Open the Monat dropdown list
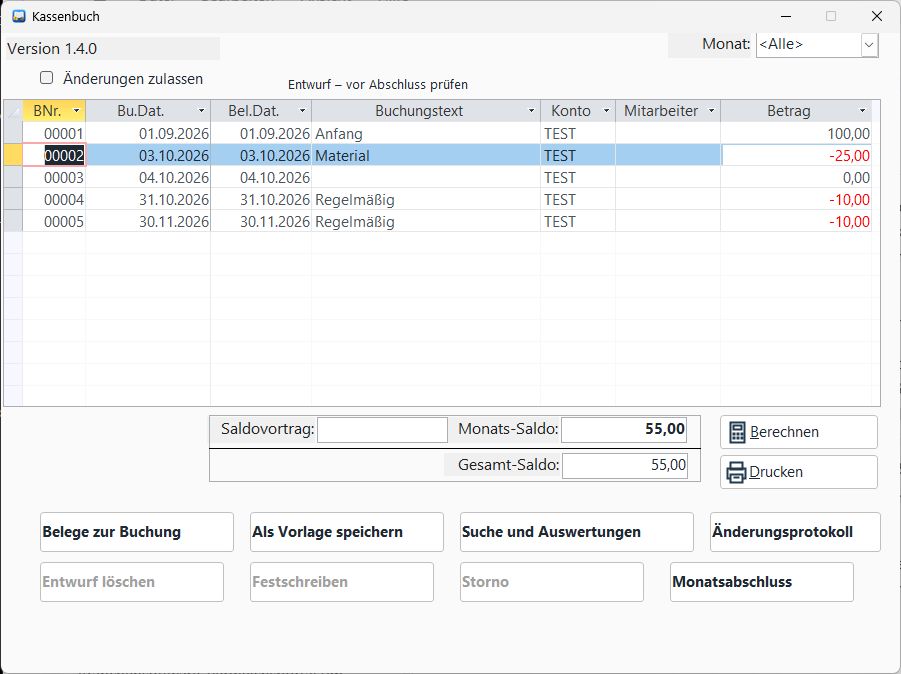Screen dimensions: 901x674 tap(869, 44)
